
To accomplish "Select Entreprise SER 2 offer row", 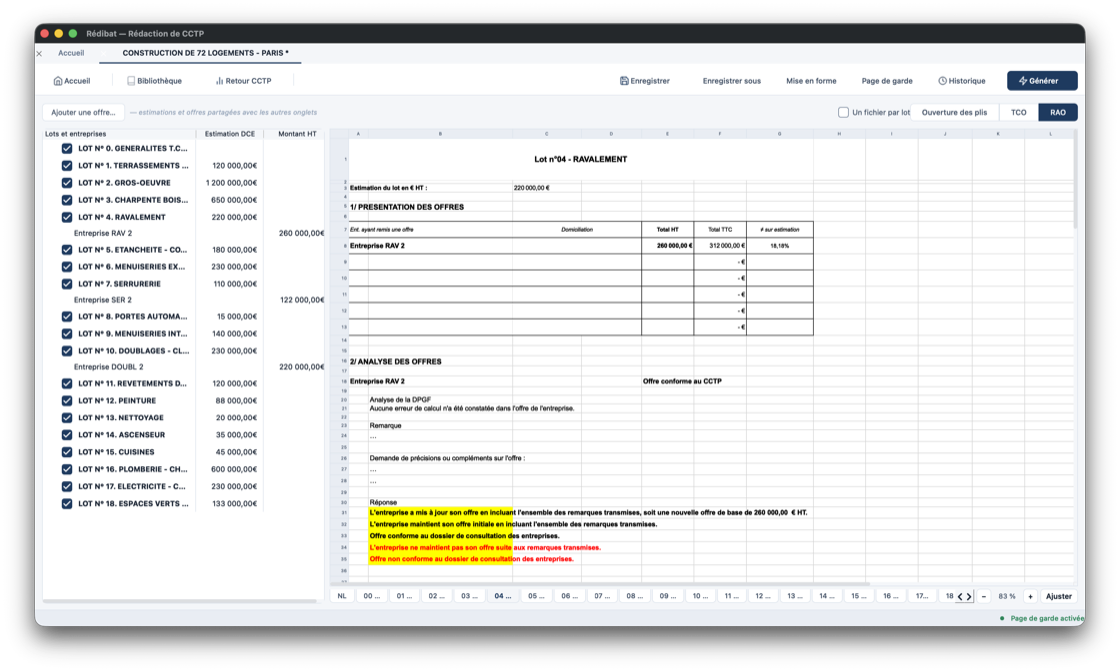I will click(184, 300).
